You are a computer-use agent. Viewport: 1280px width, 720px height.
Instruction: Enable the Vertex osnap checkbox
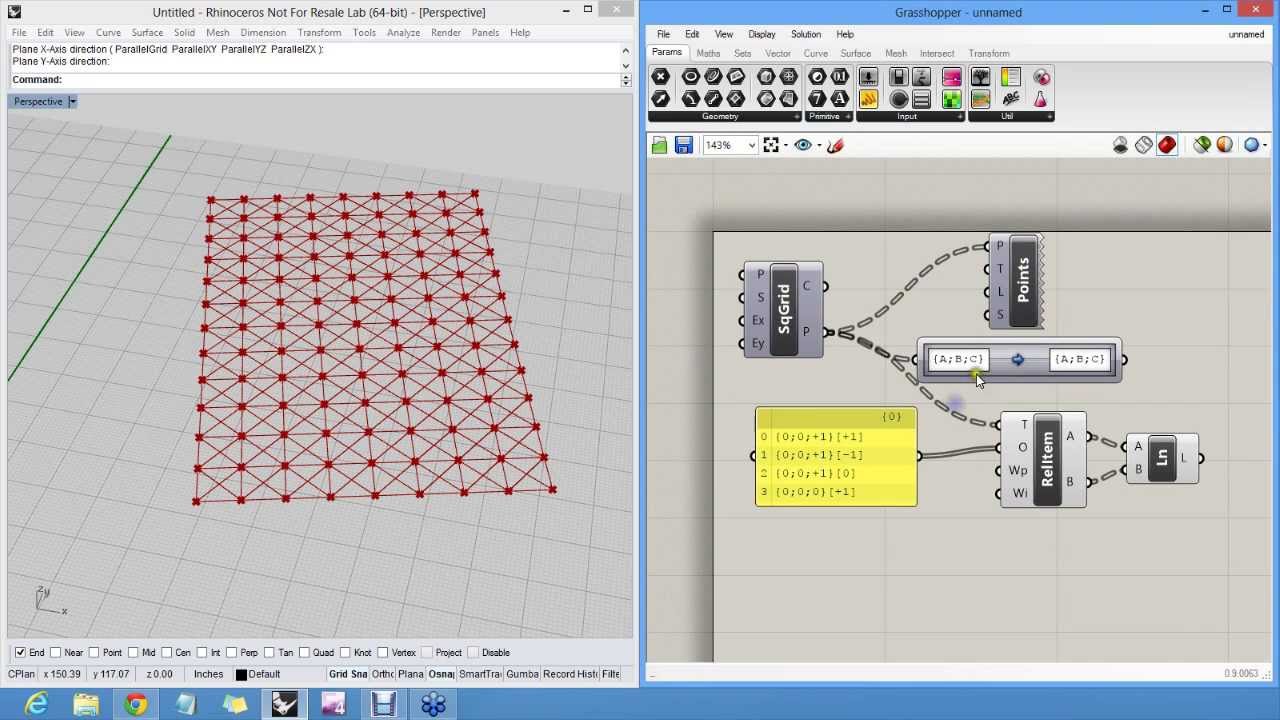coord(384,653)
